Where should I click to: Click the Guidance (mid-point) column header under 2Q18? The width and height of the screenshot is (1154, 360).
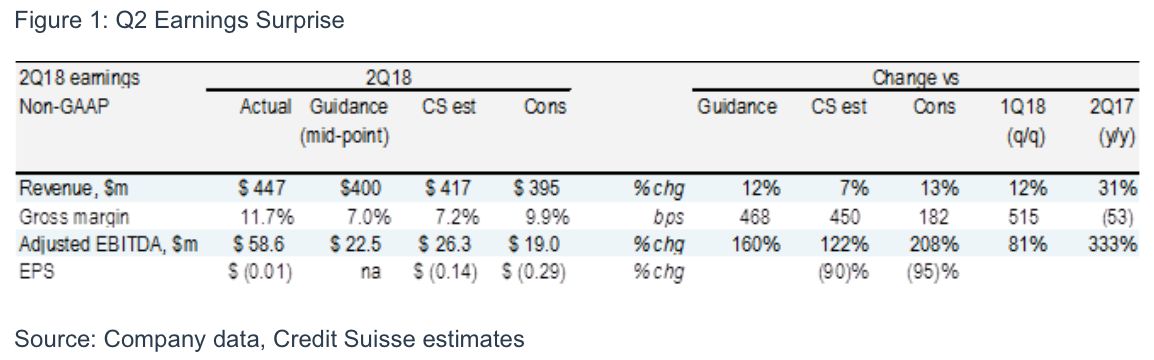pos(348,121)
